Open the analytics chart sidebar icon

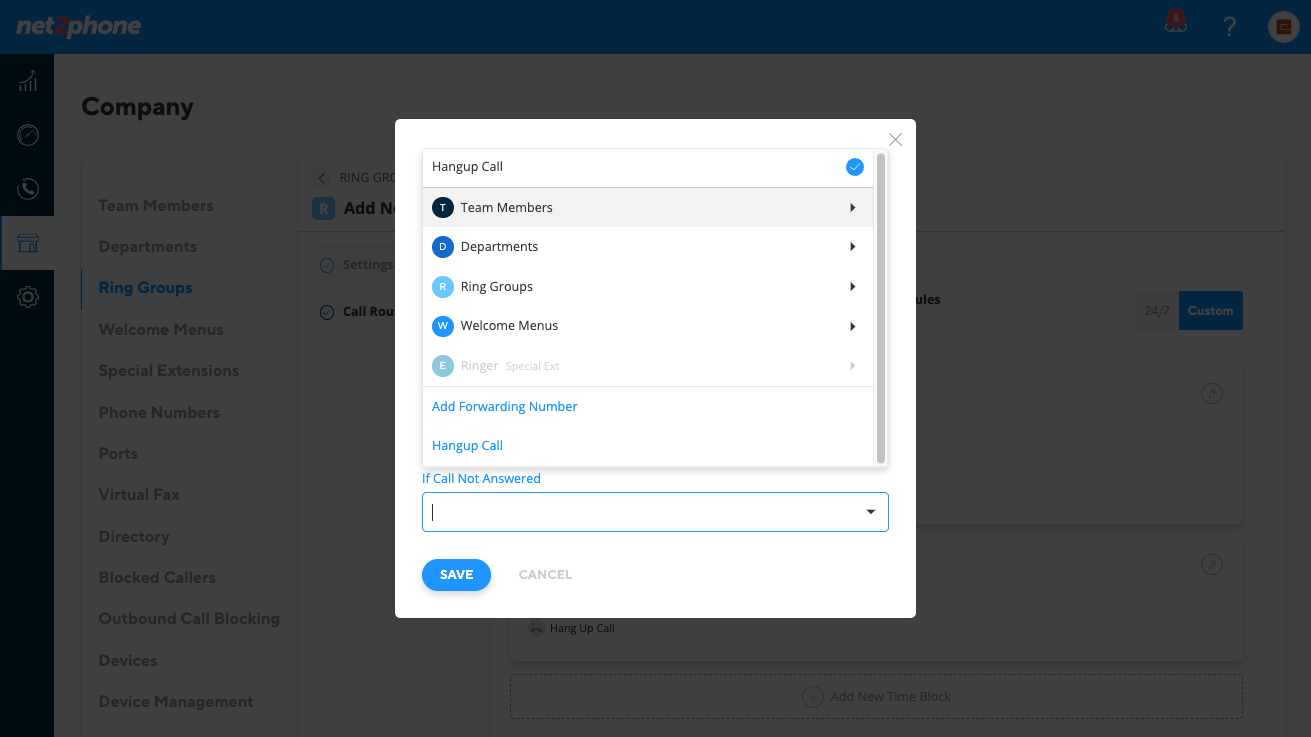point(28,81)
